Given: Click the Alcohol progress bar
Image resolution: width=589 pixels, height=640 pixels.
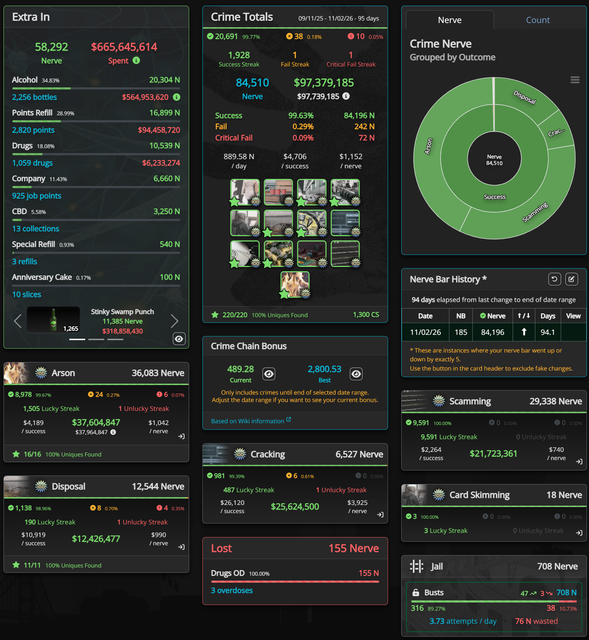Looking at the screenshot, I should 96,88.
